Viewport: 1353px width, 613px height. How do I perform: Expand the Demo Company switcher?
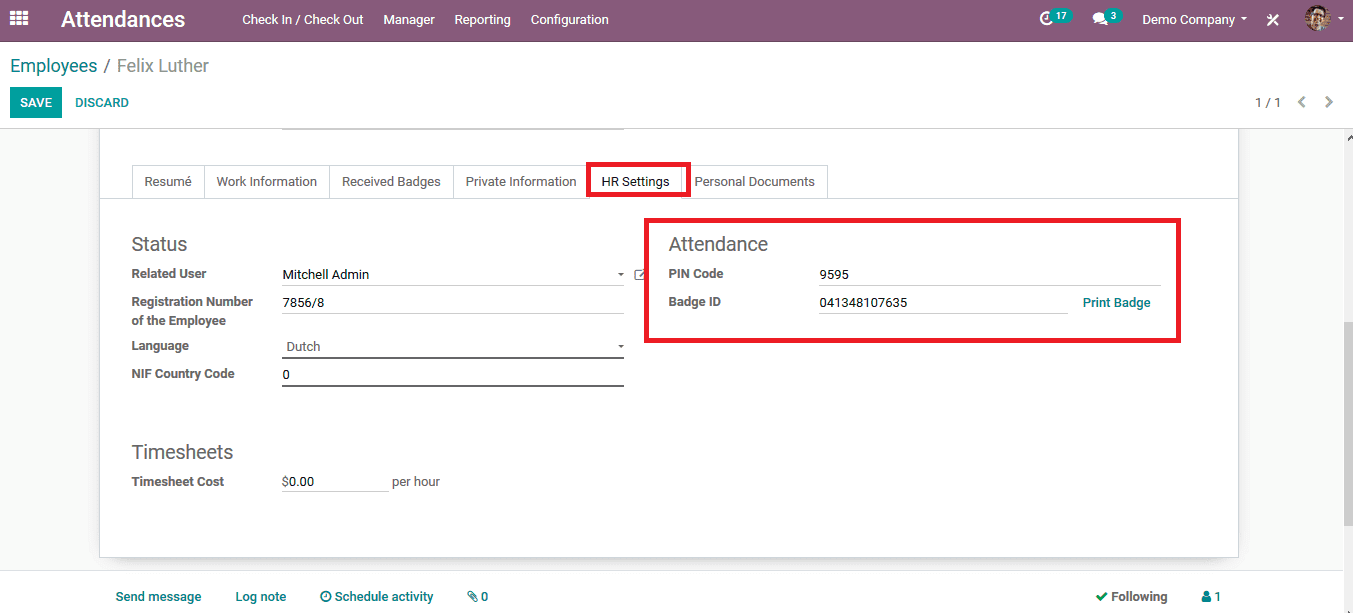point(1194,20)
